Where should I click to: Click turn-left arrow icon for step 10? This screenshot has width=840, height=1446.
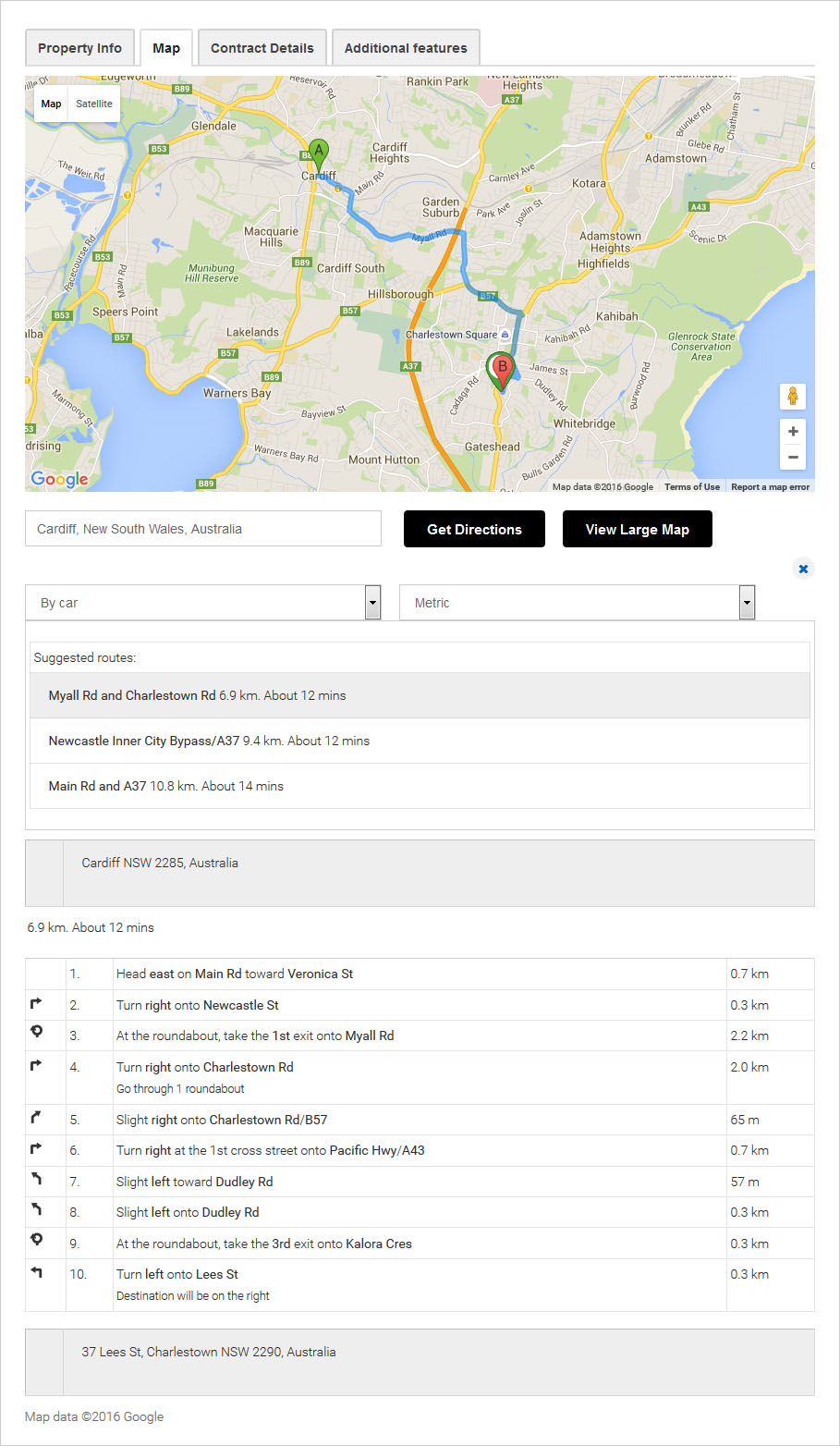pyautogui.click(x=36, y=1272)
